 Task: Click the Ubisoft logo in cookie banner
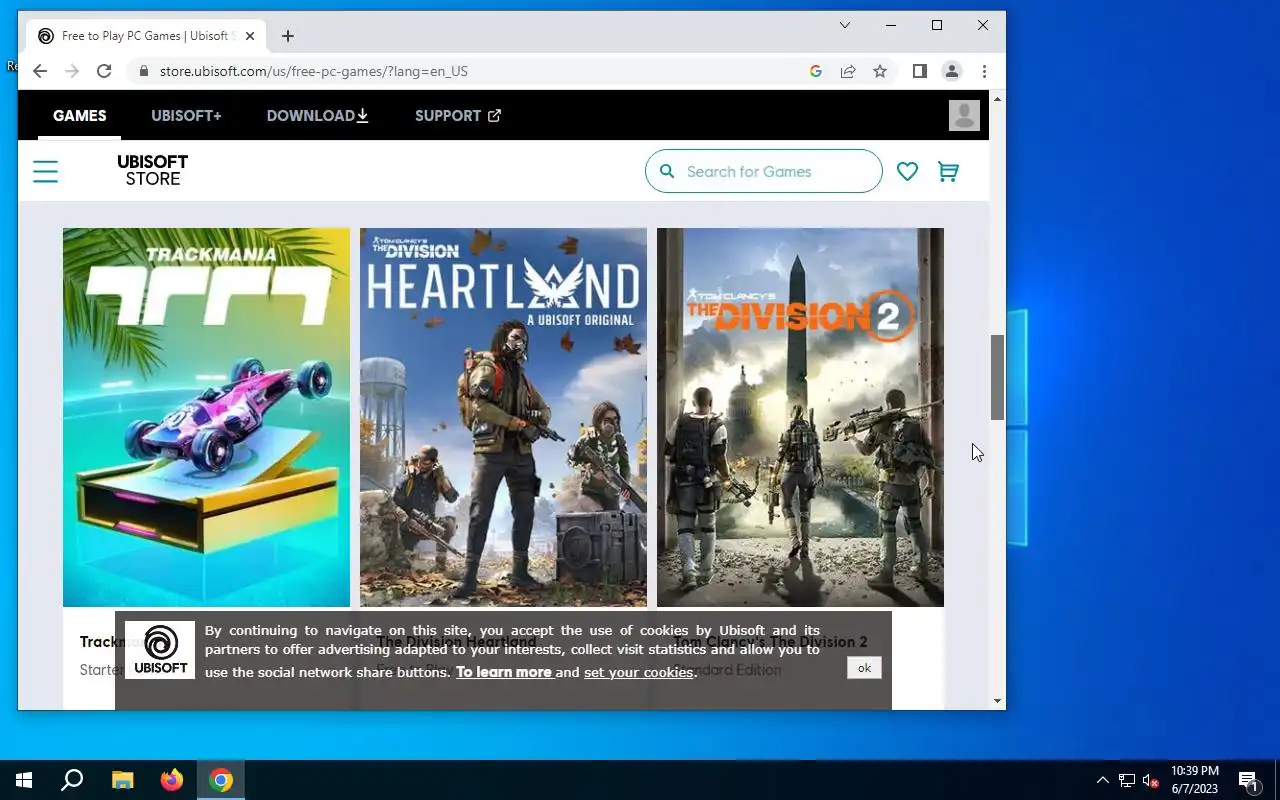[160, 650]
